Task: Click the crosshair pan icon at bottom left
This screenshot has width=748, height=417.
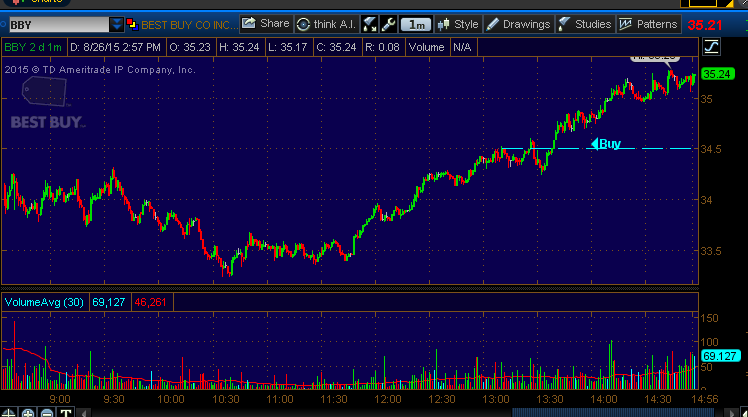Action: point(10,412)
